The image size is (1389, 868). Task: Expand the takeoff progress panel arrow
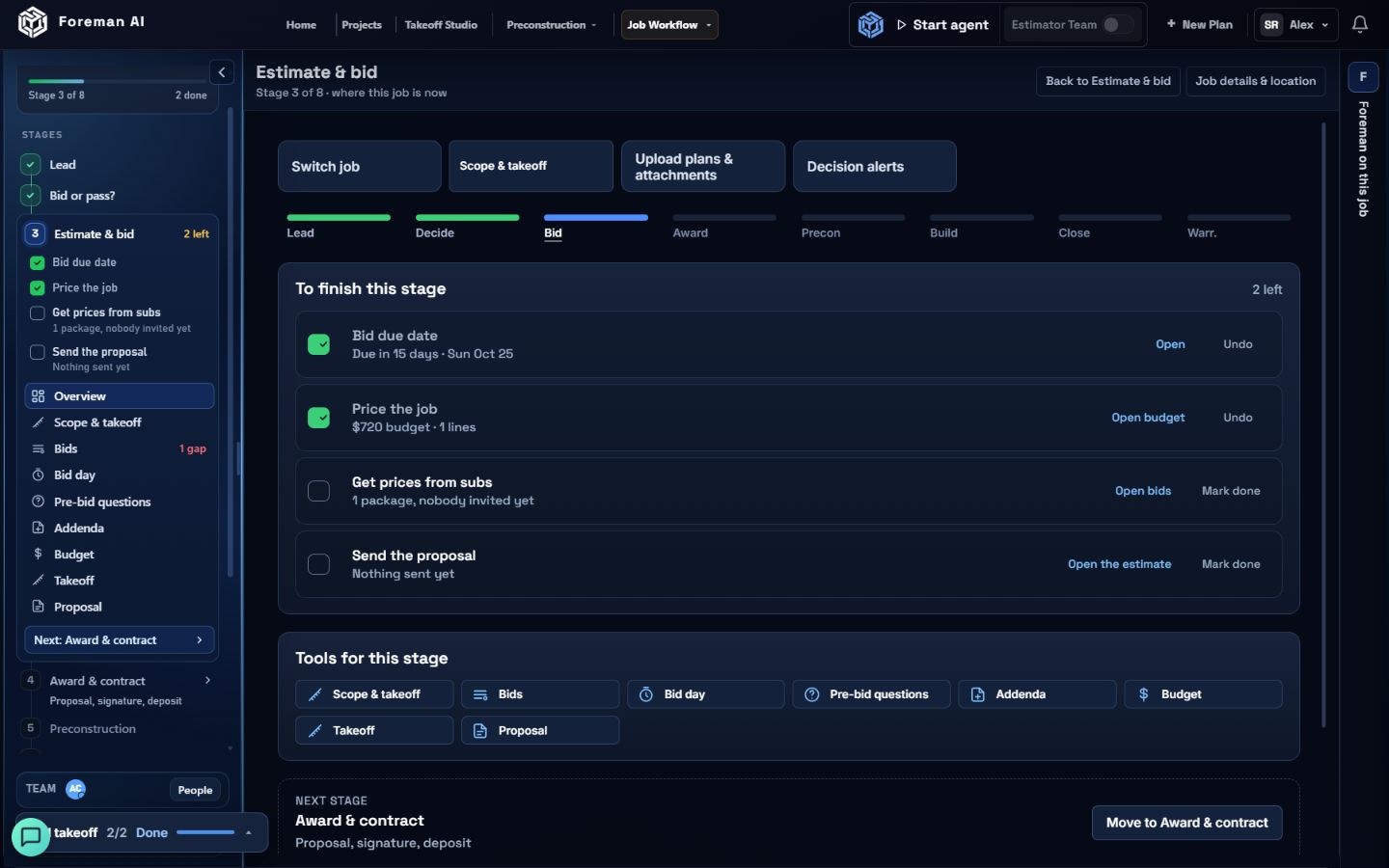click(x=249, y=833)
